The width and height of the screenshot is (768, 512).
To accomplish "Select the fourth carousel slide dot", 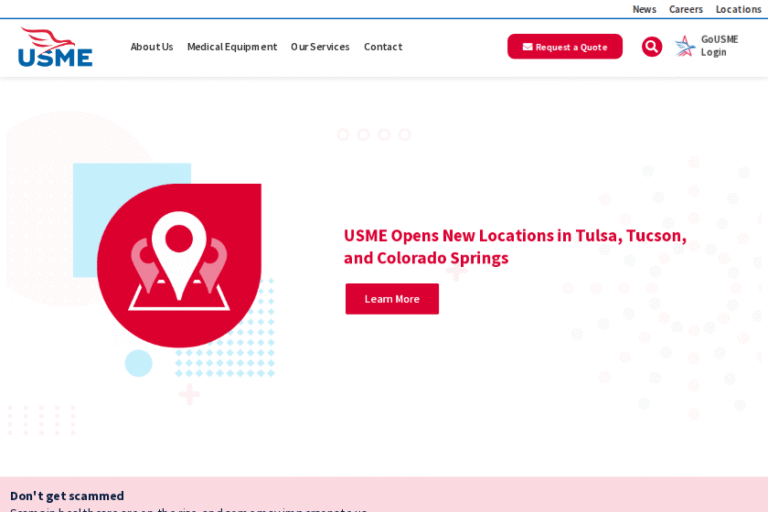I will pyautogui.click(x=405, y=135).
